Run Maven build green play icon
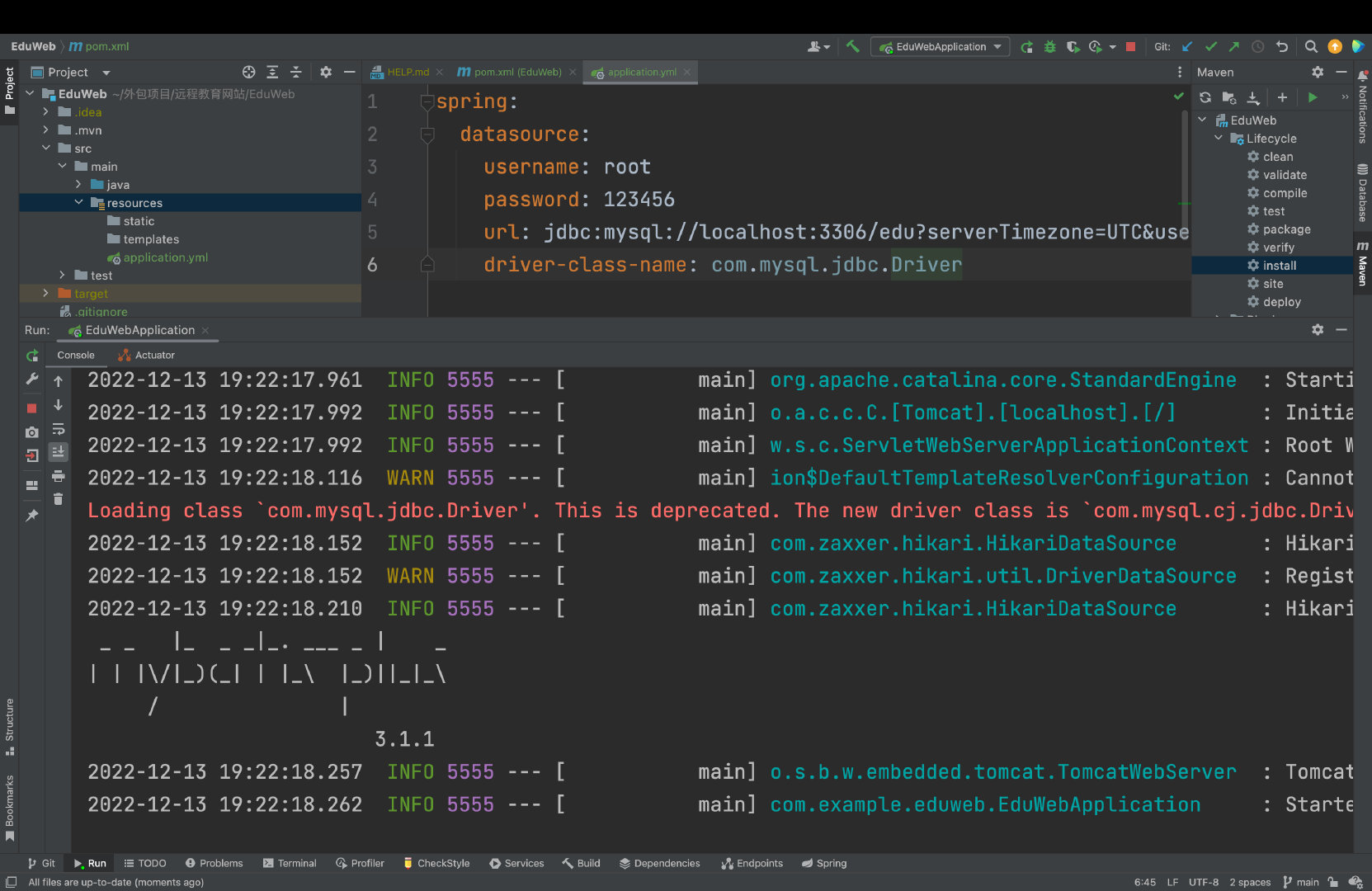The height and width of the screenshot is (891, 1372). point(1313,97)
